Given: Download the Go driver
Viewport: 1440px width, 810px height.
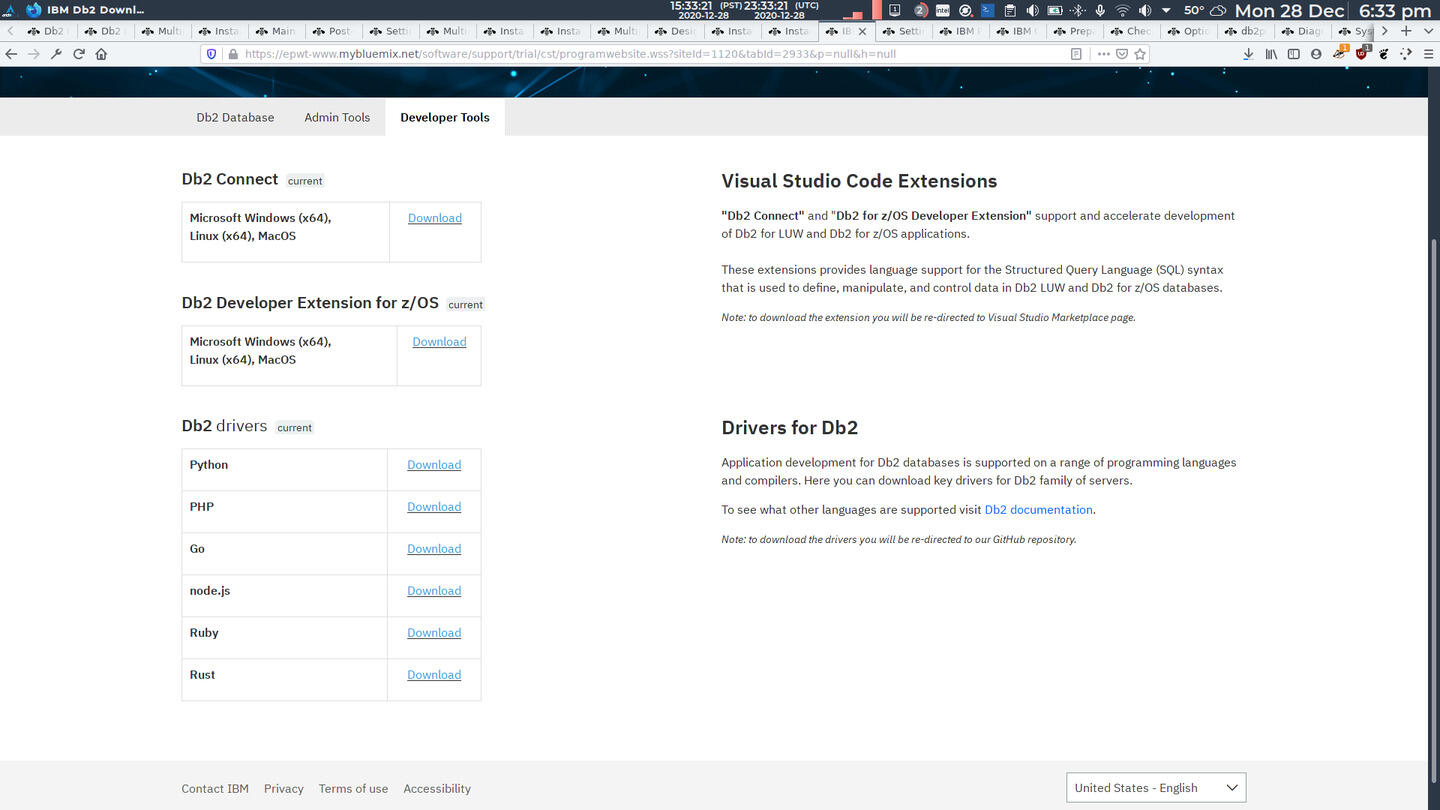Looking at the screenshot, I should 434,549.
